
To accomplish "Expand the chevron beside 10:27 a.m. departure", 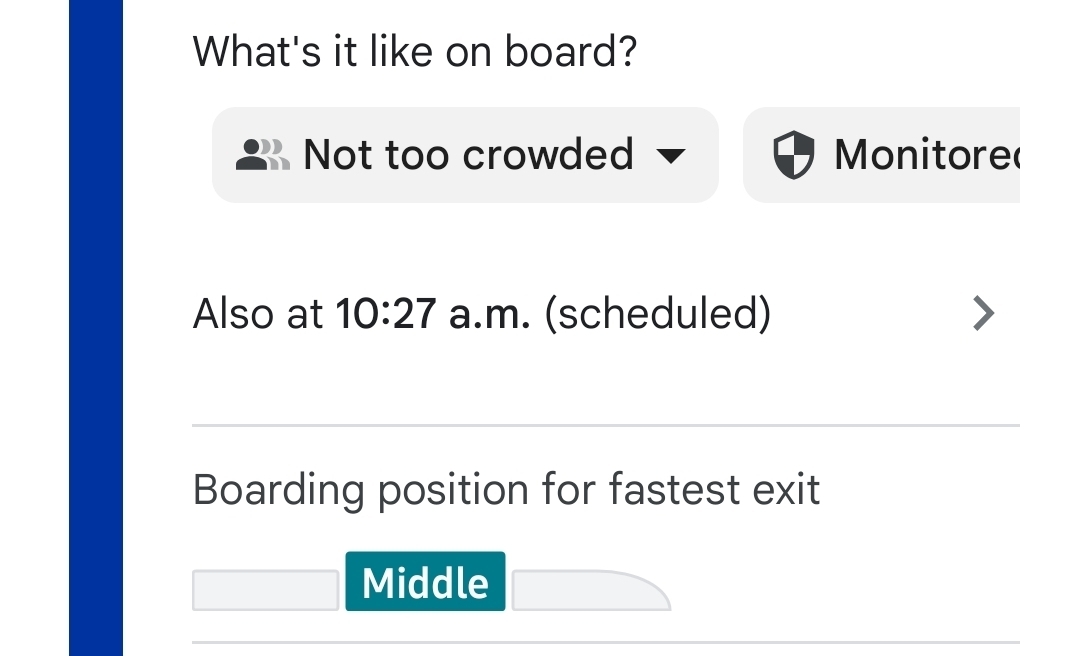I will tap(984, 314).
